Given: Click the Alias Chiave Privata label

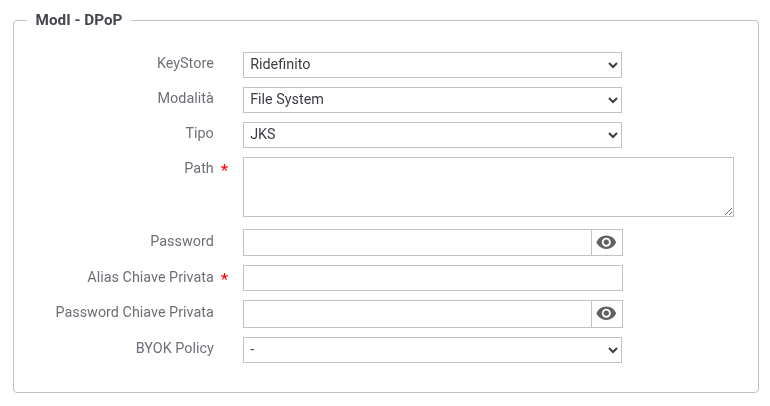Looking at the screenshot, I should (150, 277).
